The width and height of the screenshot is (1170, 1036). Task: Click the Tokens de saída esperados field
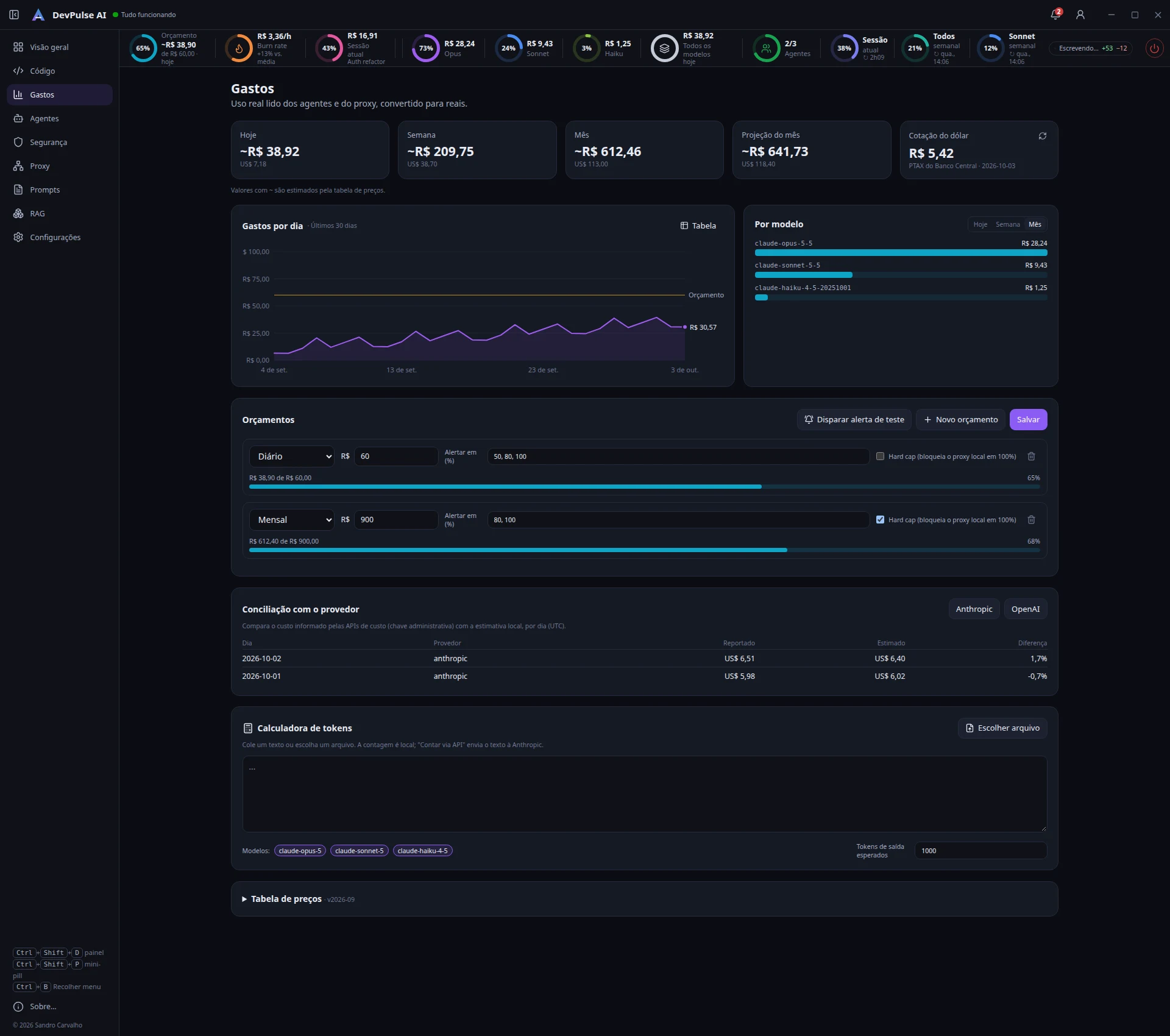point(981,851)
